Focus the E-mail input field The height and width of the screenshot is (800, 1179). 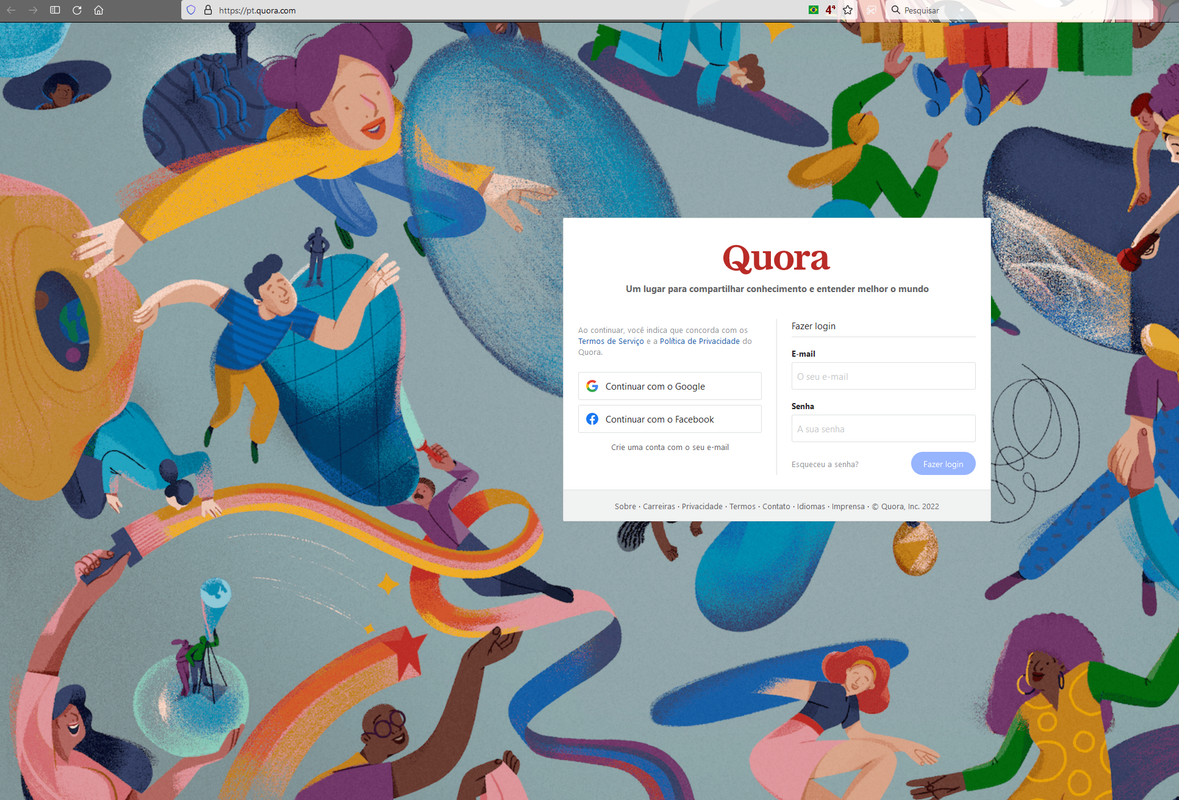883,376
